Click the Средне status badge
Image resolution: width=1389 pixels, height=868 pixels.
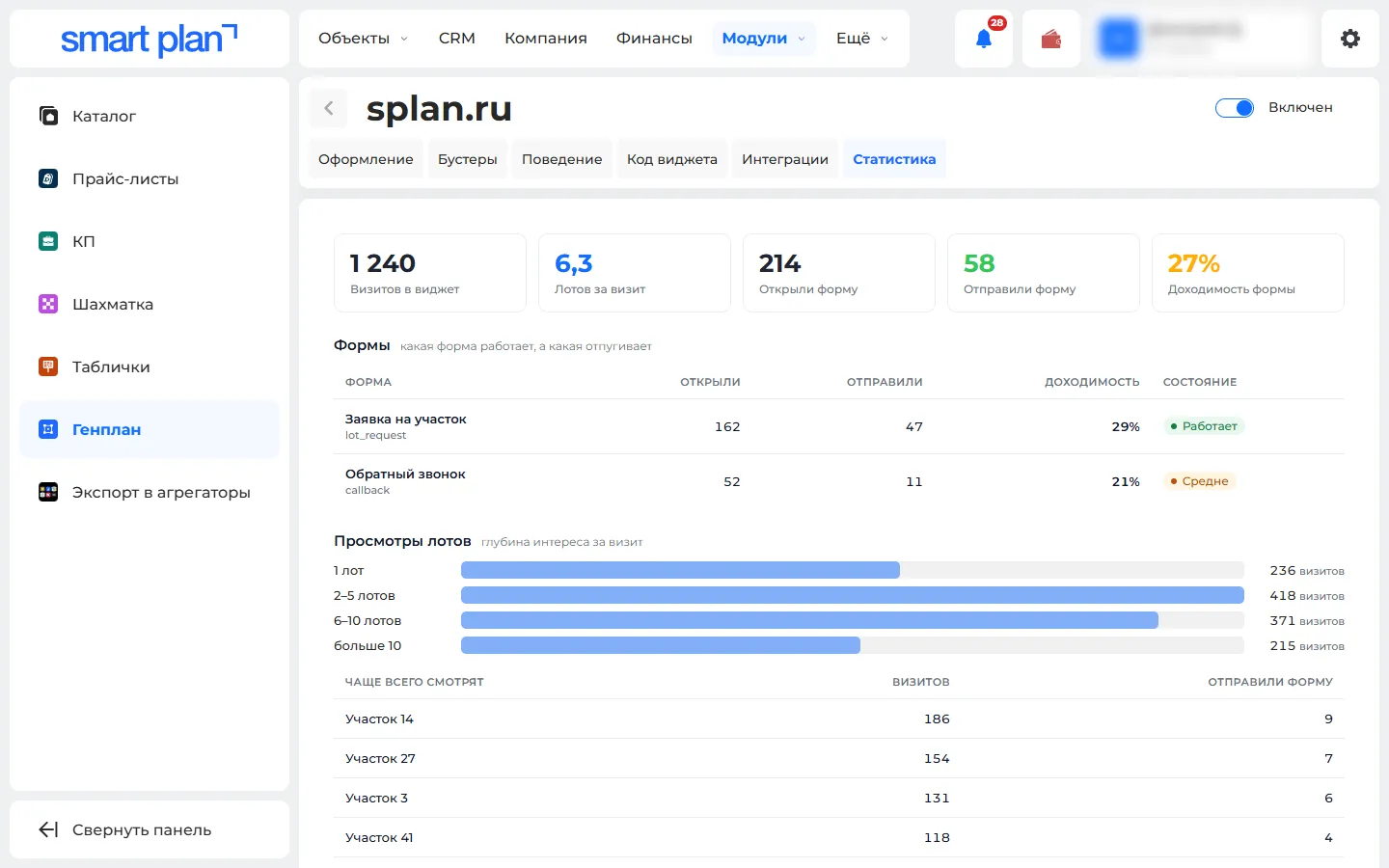pyautogui.click(x=1200, y=481)
